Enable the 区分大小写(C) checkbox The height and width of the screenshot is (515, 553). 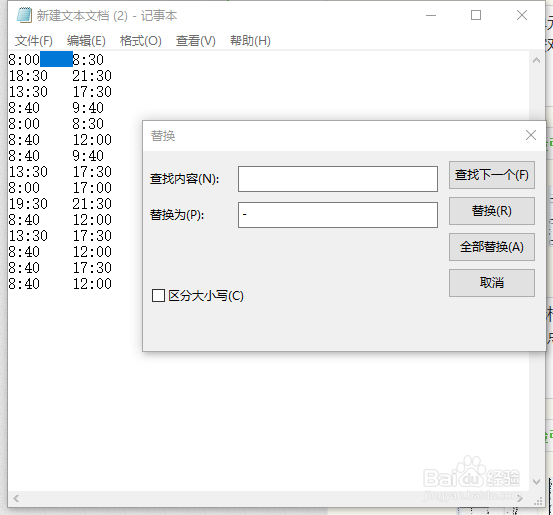point(158,296)
